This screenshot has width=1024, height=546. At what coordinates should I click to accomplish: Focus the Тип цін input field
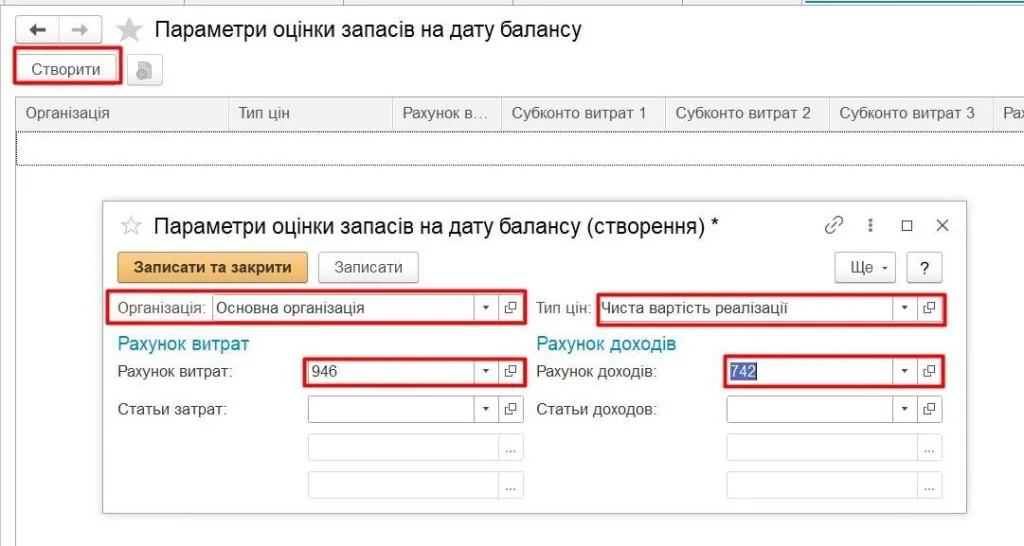click(x=745, y=308)
